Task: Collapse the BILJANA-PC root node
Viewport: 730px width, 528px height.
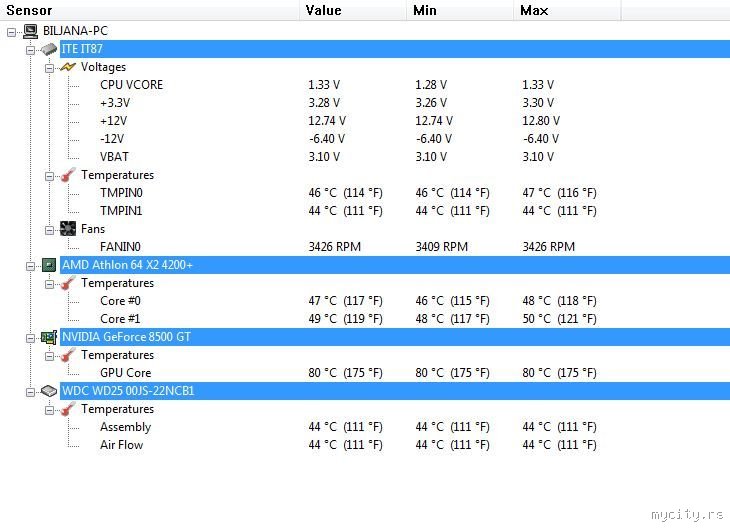Action: [x=12, y=32]
